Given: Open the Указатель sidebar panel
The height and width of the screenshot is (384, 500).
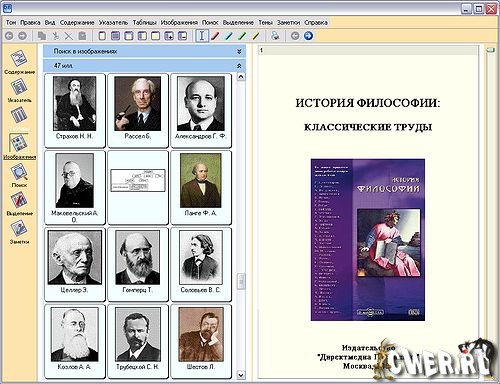Looking at the screenshot, I should pos(19,91).
